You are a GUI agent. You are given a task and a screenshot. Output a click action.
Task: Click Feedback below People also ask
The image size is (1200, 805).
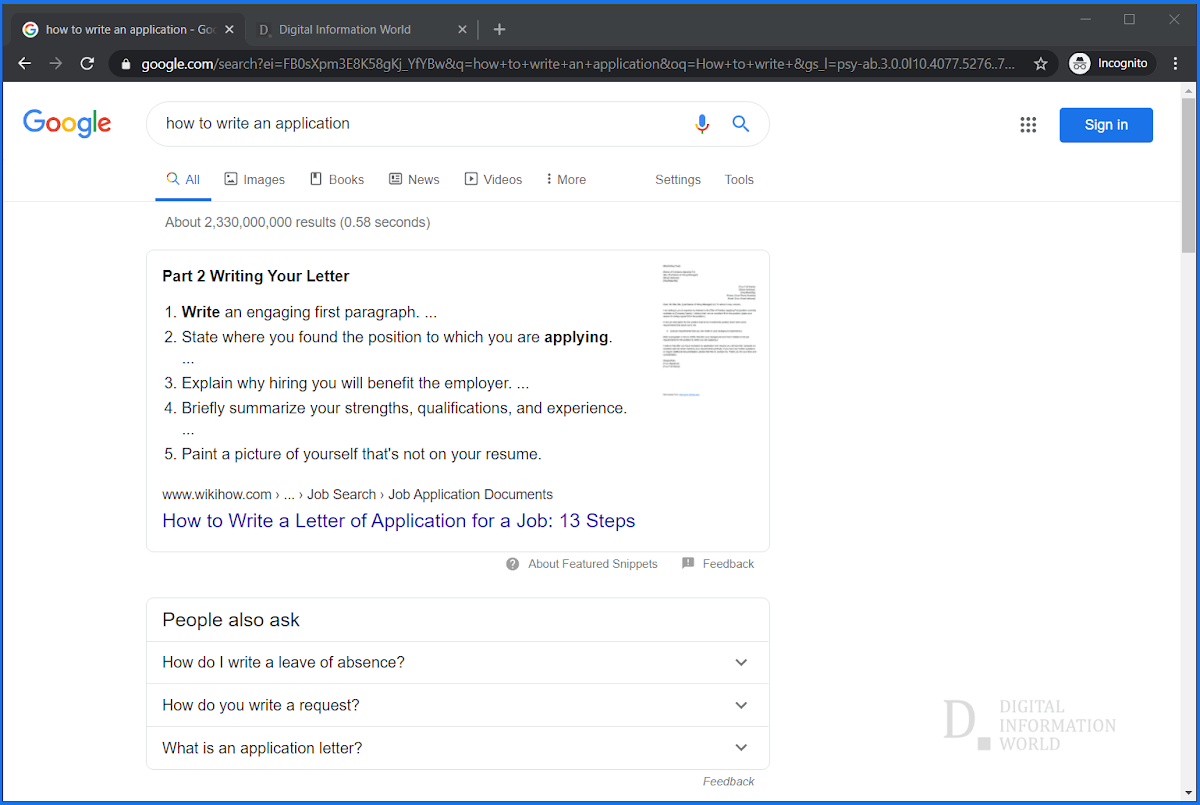pos(728,781)
